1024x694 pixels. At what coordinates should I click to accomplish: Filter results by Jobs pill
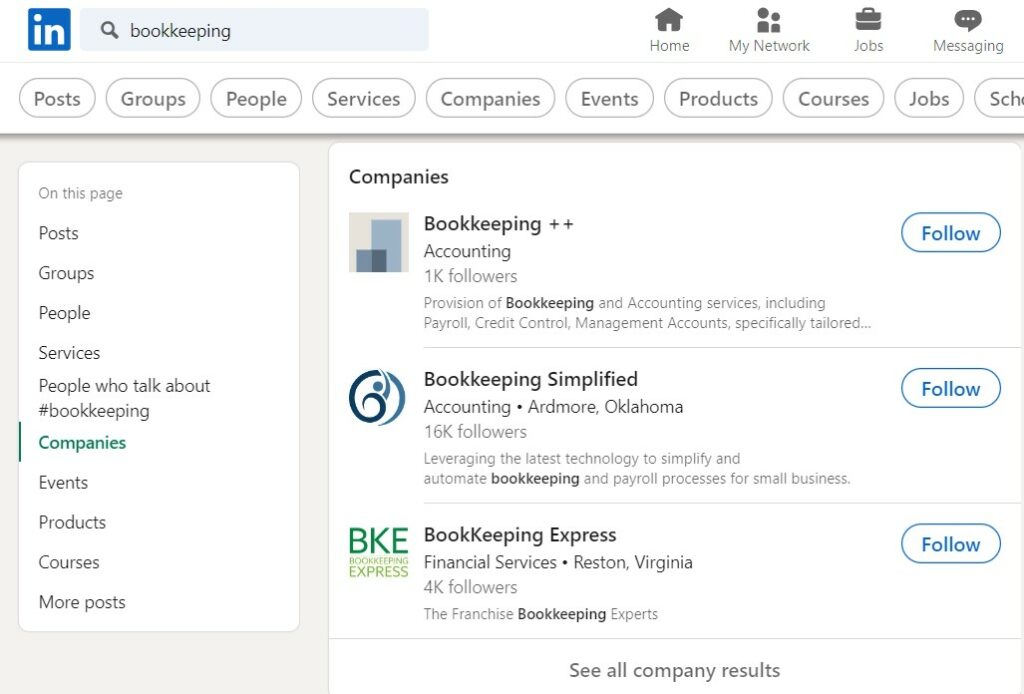[x=929, y=99]
